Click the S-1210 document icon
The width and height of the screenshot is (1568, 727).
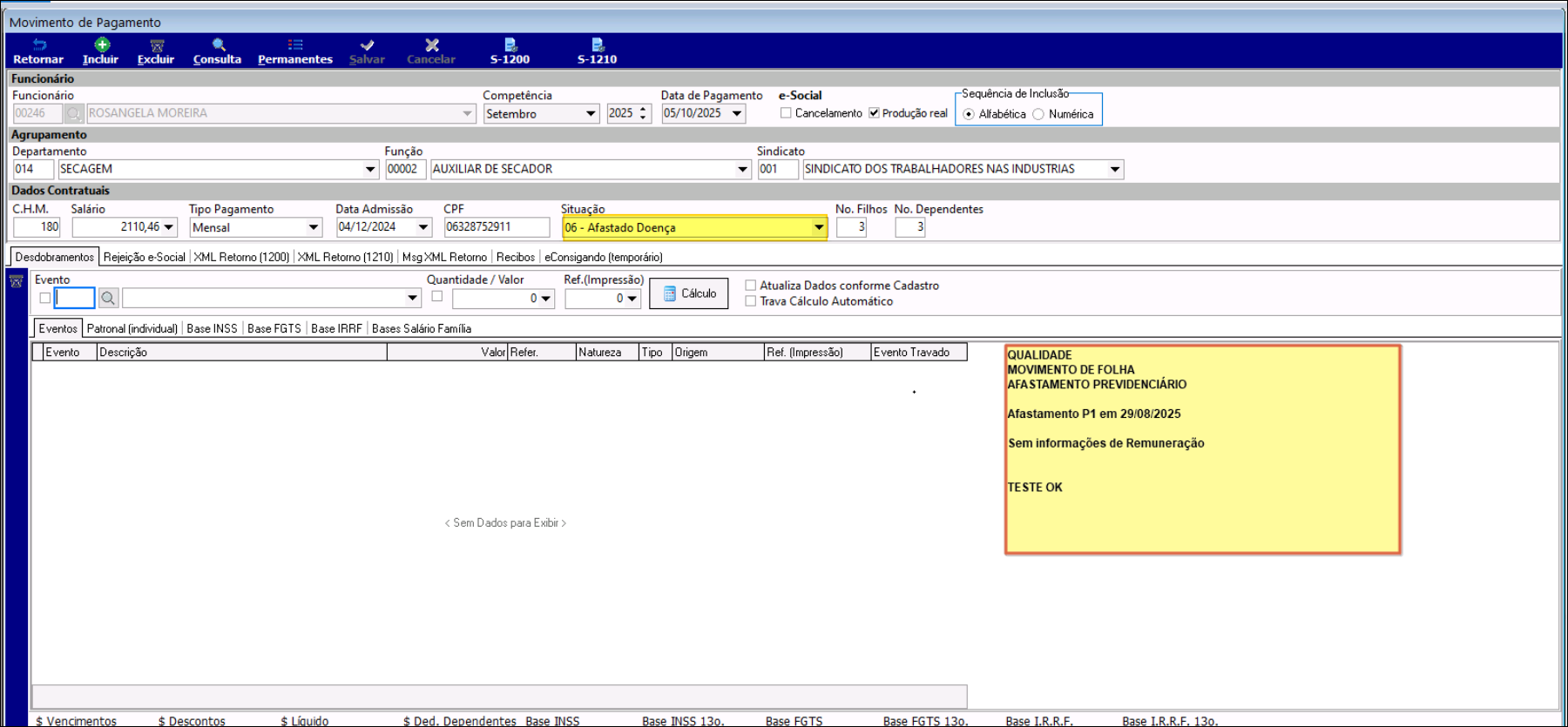click(x=598, y=45)
